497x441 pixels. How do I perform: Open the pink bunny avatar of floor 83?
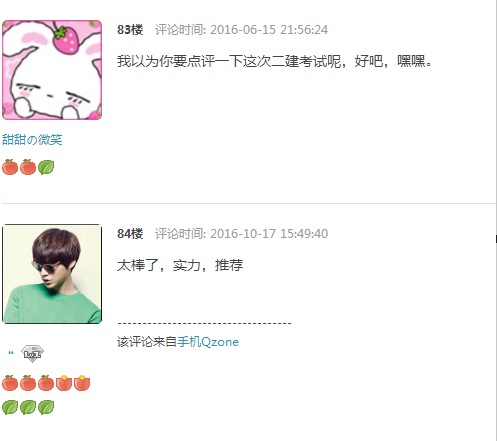[52, 70]
